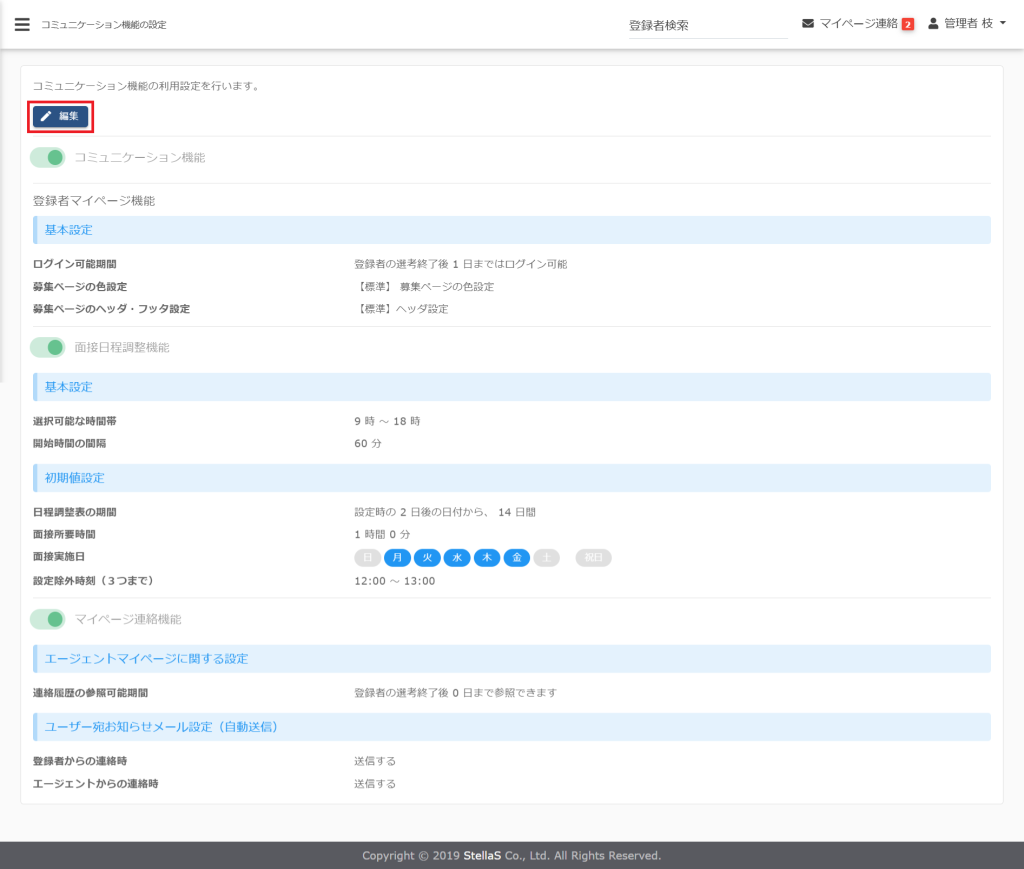Select the 月 (Monday) interview day pill
1024x869 pixels.
coord(397,558)
